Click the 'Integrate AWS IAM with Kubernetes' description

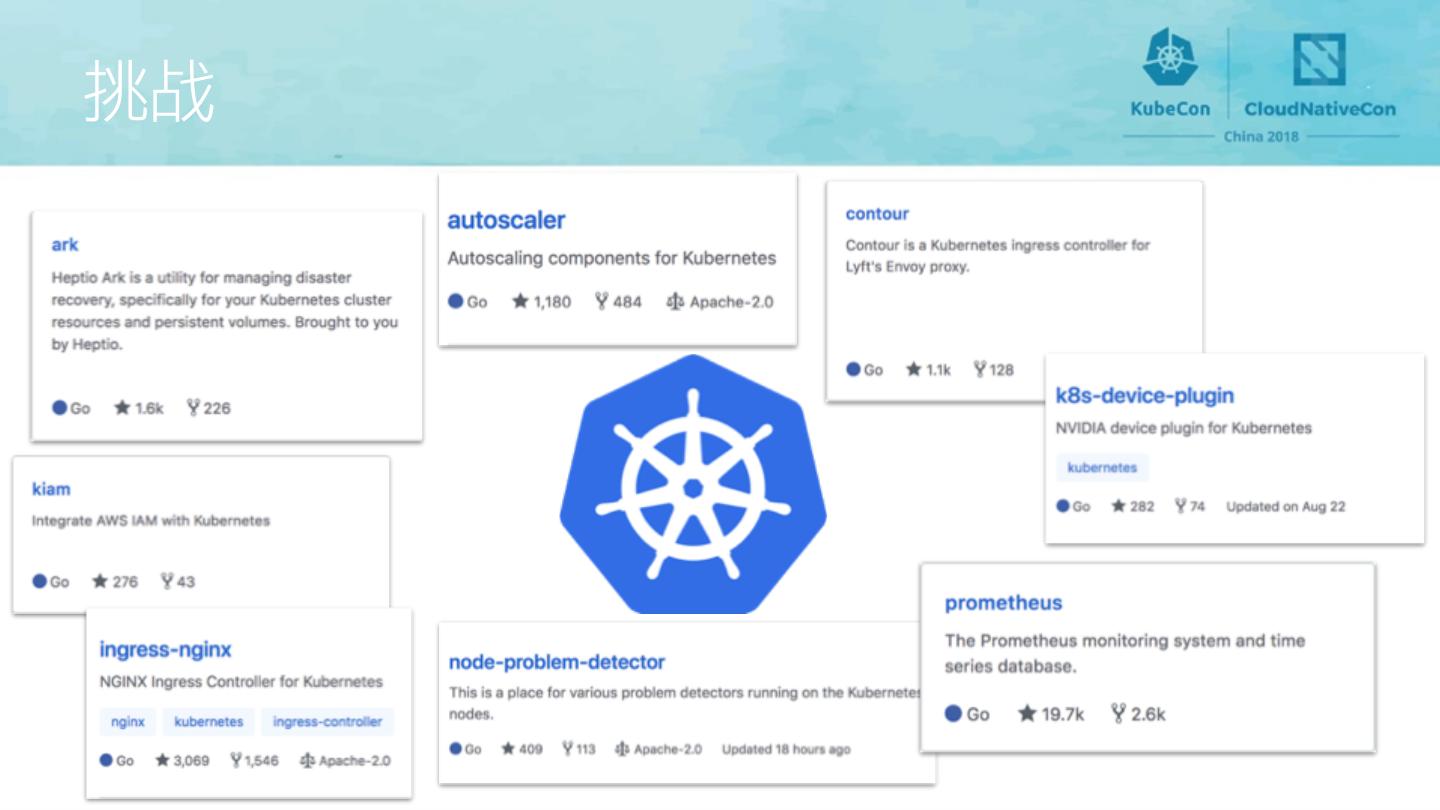[151, 521]
